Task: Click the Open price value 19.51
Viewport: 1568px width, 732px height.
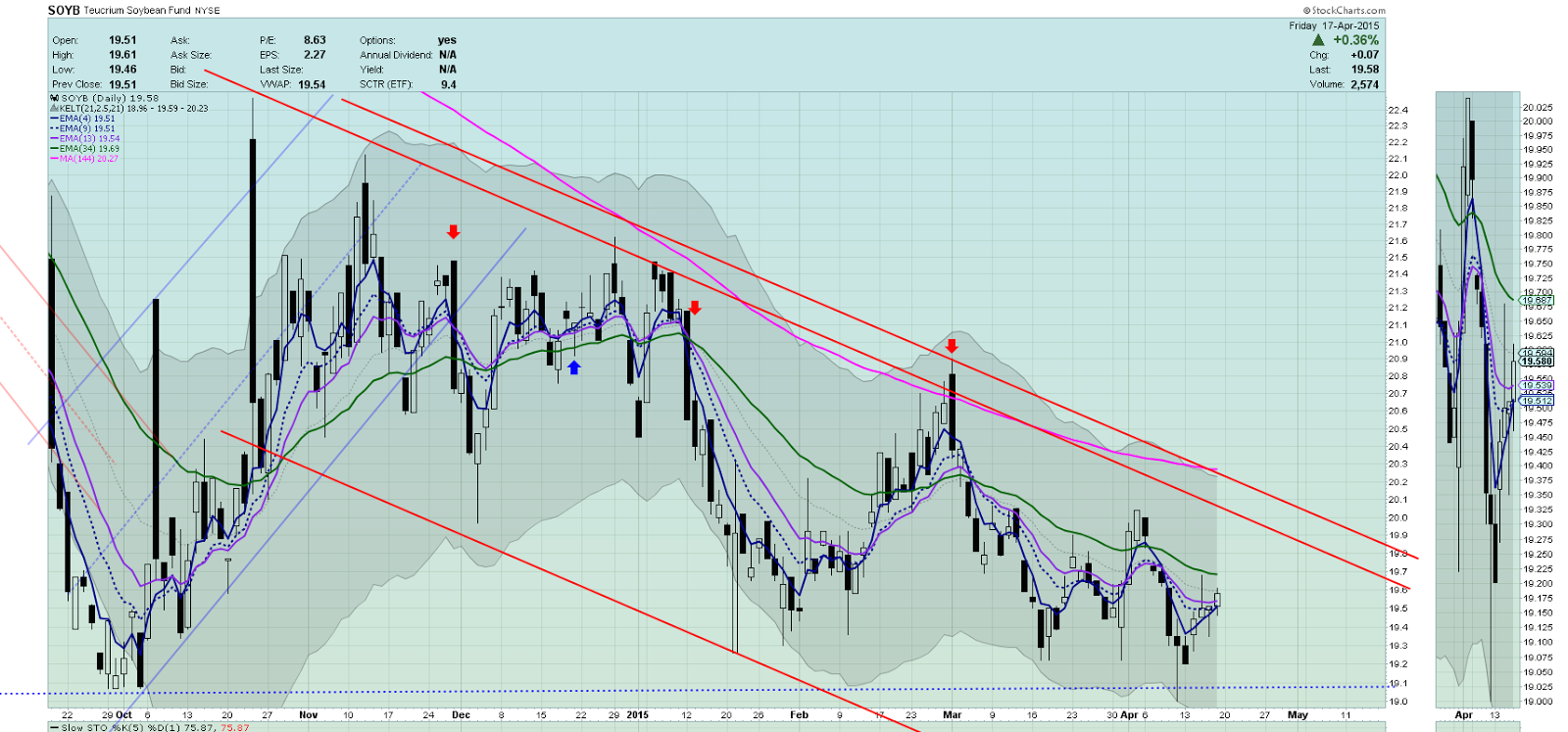Action: click(122, 40)
